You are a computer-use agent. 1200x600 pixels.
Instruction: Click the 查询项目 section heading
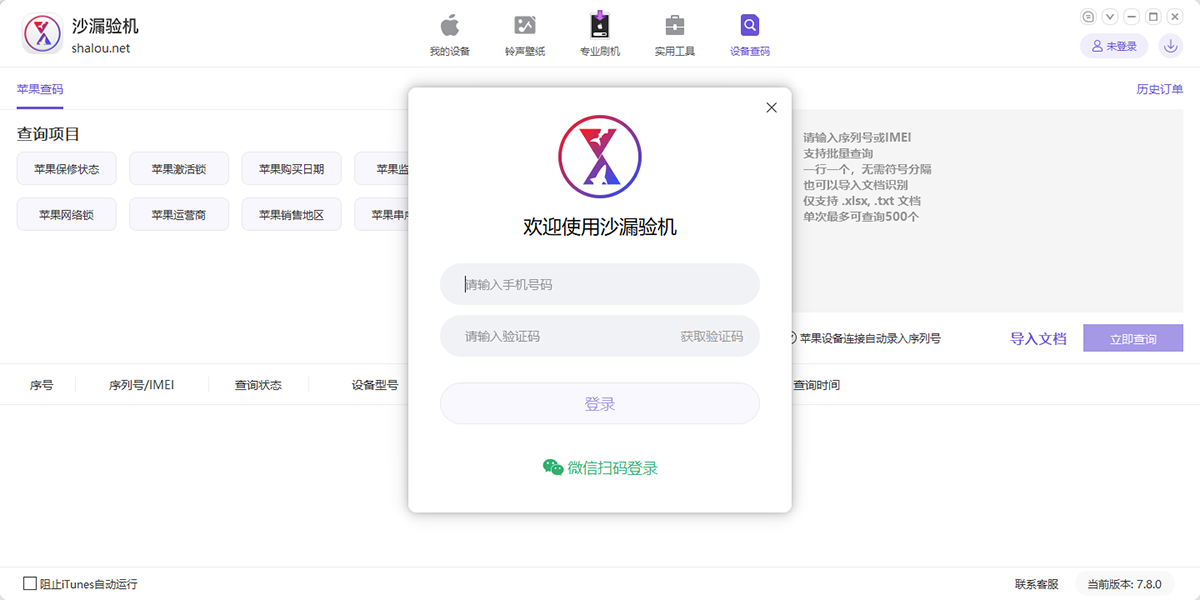point(48,133)
